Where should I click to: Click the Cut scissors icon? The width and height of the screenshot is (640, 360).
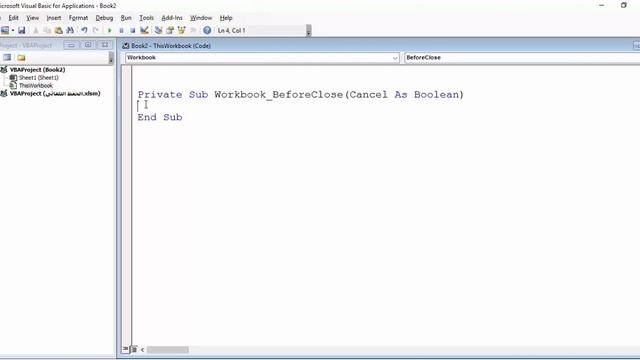click(x=36, y=30)
